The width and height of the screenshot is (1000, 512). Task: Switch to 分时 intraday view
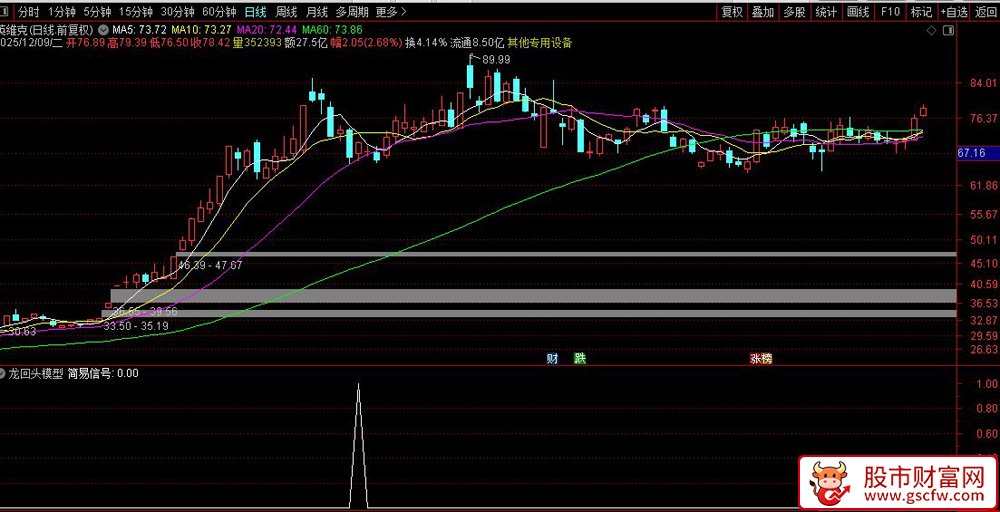coord(29,11)
